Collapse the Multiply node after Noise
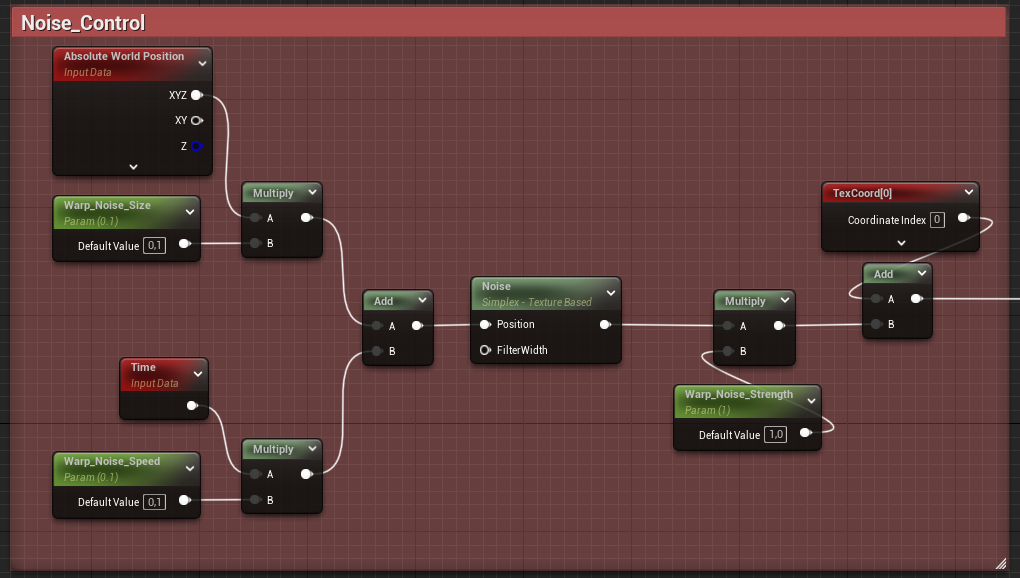 [785, 300]
